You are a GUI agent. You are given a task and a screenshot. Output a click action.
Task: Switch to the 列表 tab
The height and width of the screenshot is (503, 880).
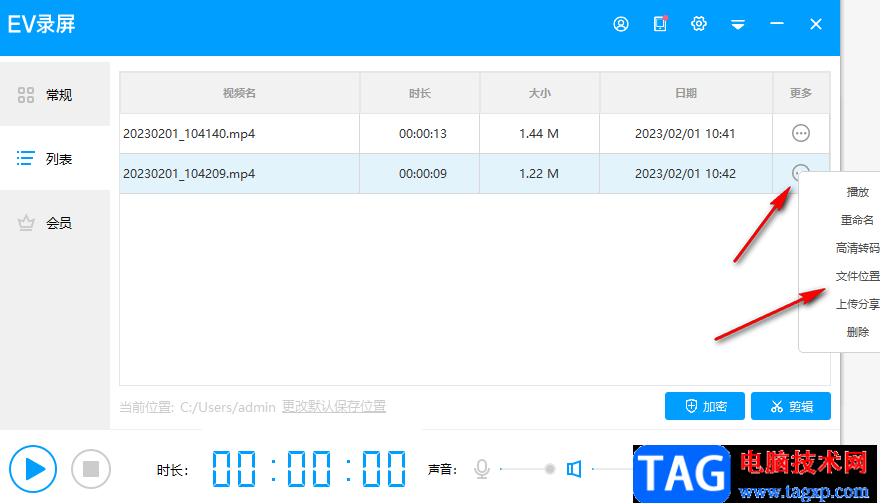click(x=55, y=158)
